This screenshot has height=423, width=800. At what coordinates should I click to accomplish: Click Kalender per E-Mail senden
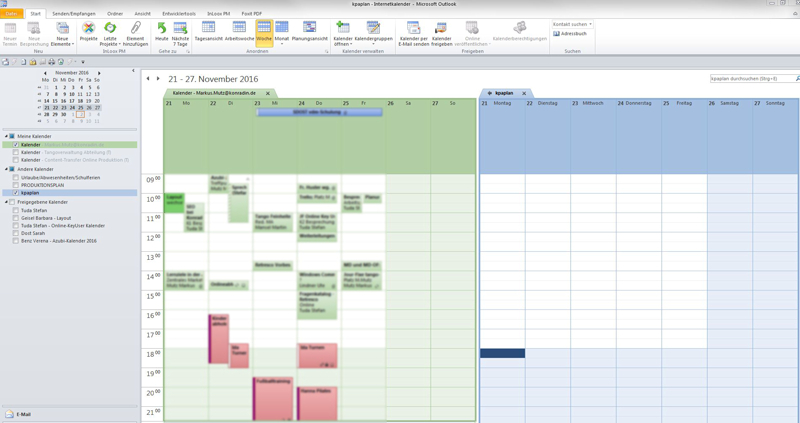coord(413,33)
